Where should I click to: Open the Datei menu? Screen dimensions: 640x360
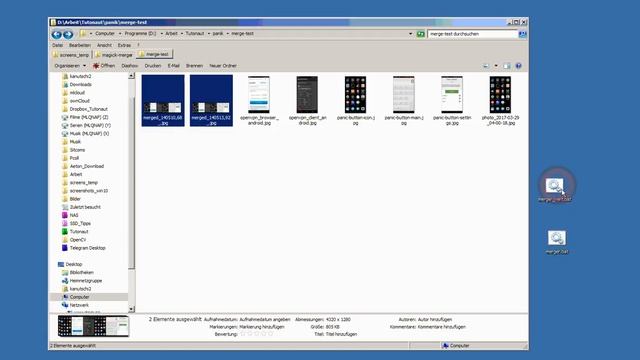(x=58, y=45)
